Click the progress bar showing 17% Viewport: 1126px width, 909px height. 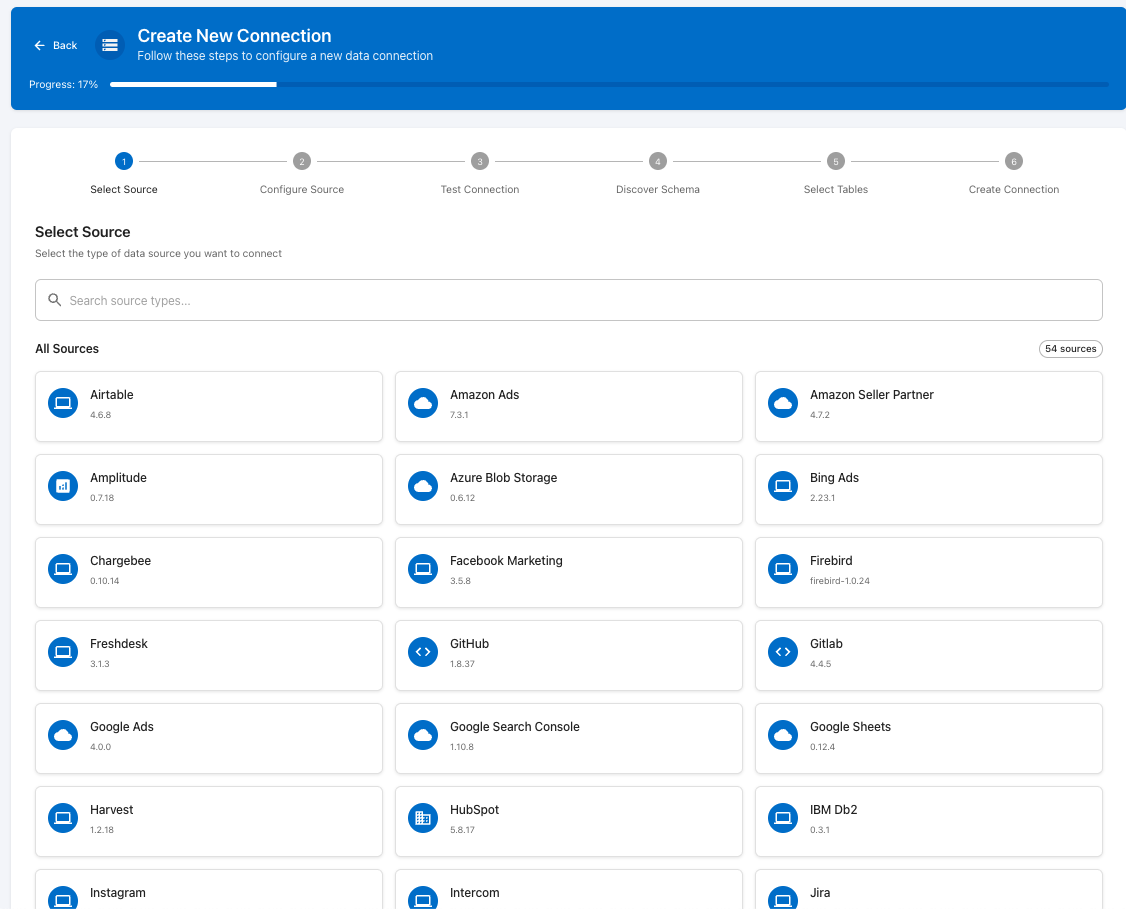point(609,85)
